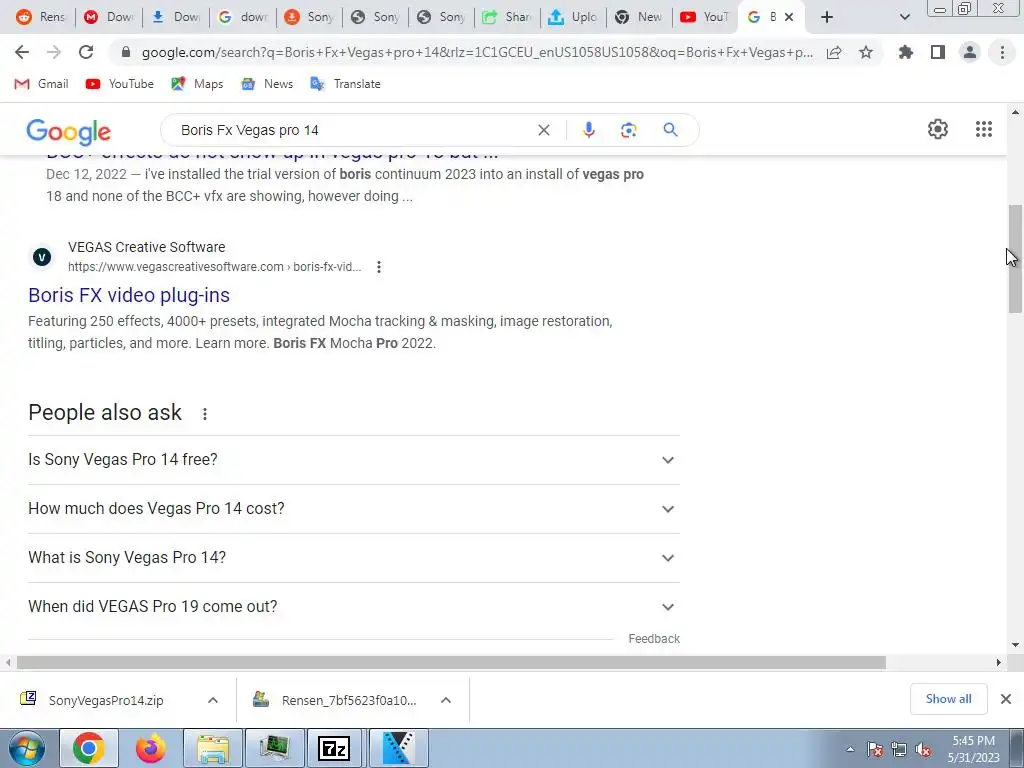This screenshot has width=1024, height=768.
Task: Open the tab search dropdown chevron
Action: click(904, 17)
